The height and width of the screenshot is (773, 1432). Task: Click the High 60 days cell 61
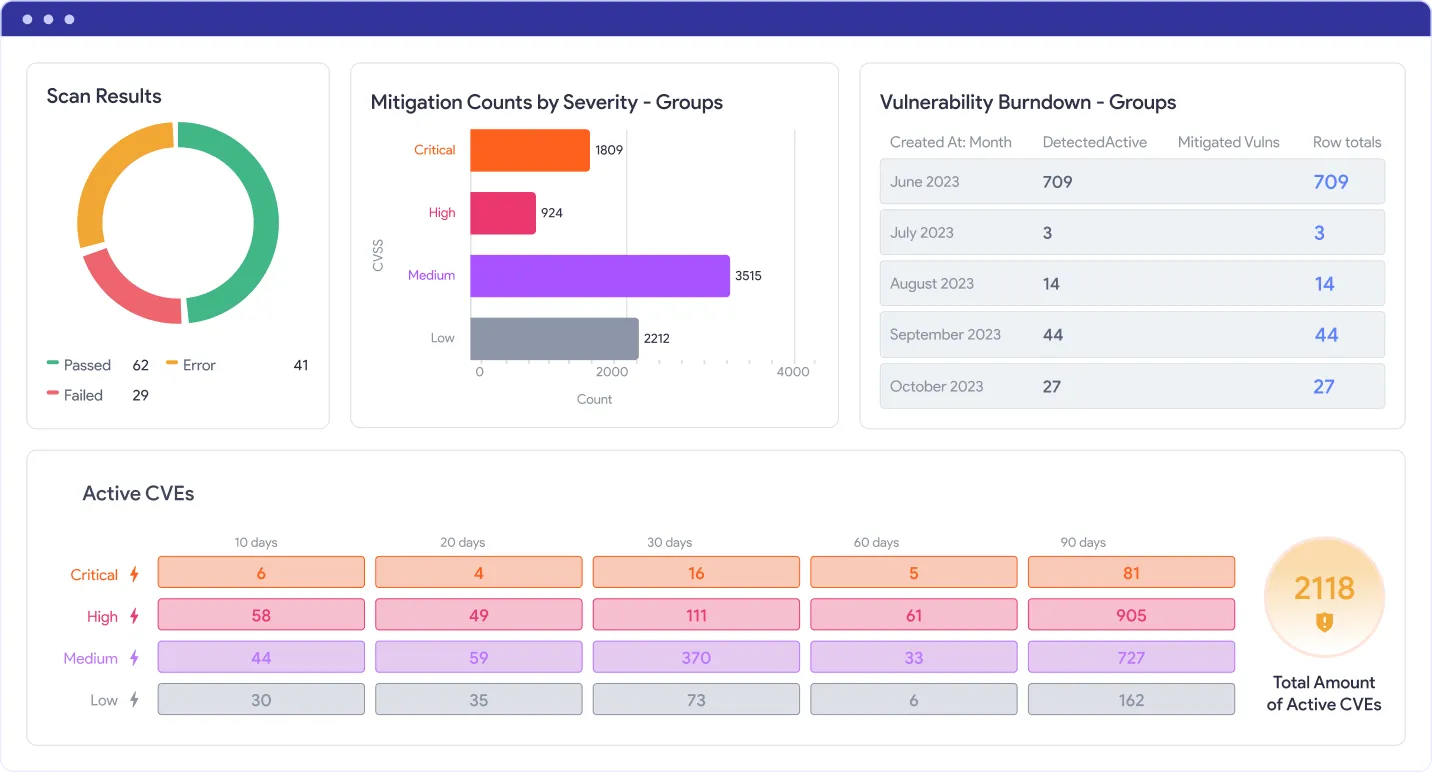914,615
